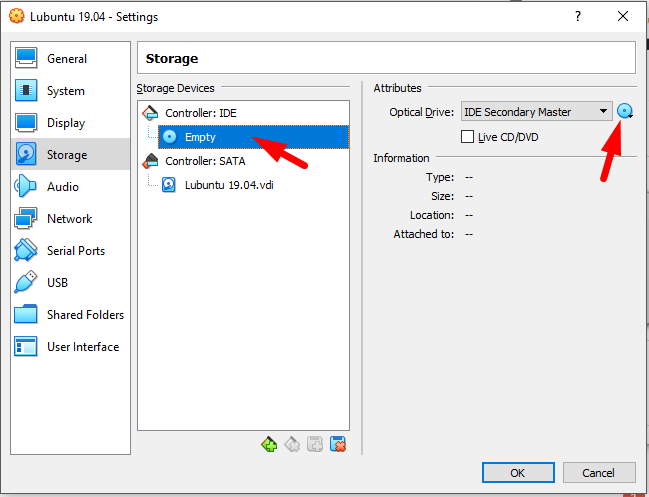Open the Optical Drive port dropdown
The image size is (649, 497).
point(536,112)
